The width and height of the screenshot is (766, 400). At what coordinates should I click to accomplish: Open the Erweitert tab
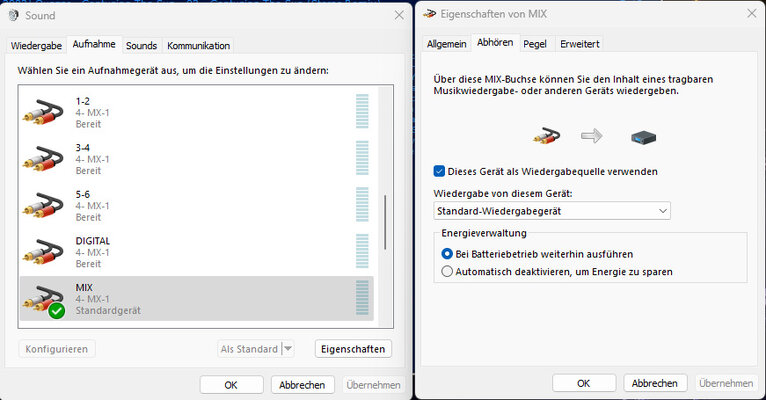(579, 44)
